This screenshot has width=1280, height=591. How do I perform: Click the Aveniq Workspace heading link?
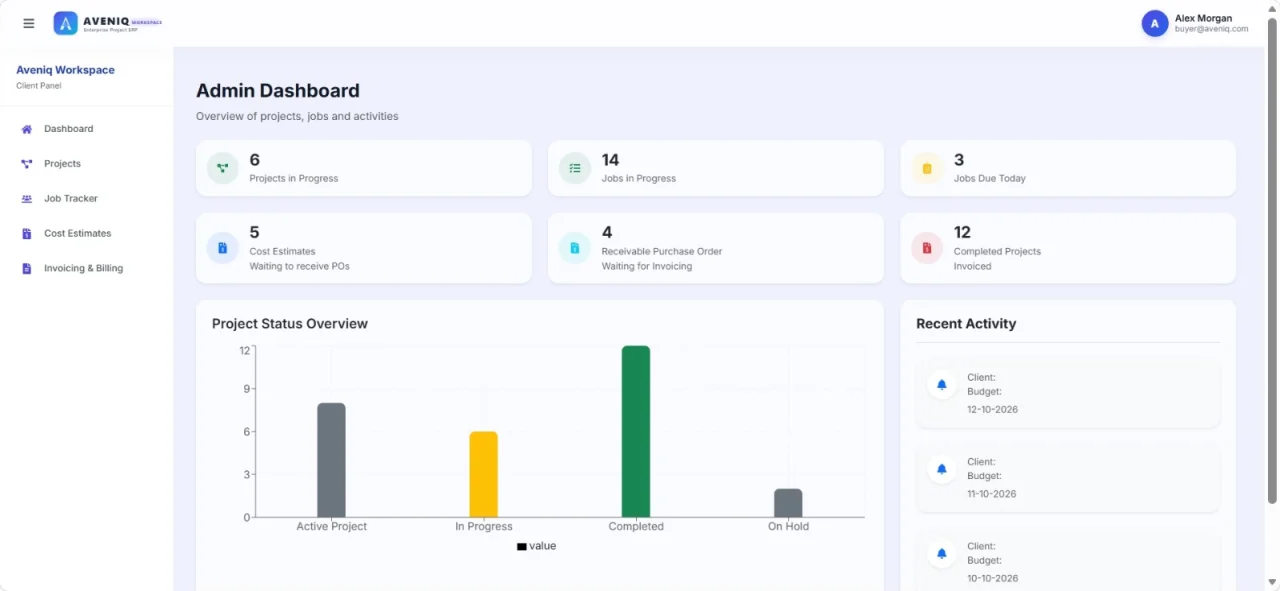[65, 70]
